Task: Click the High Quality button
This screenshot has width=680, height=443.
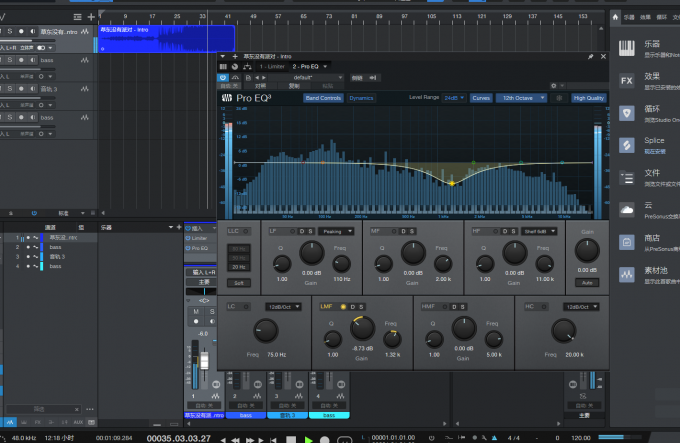Action: 588,98
